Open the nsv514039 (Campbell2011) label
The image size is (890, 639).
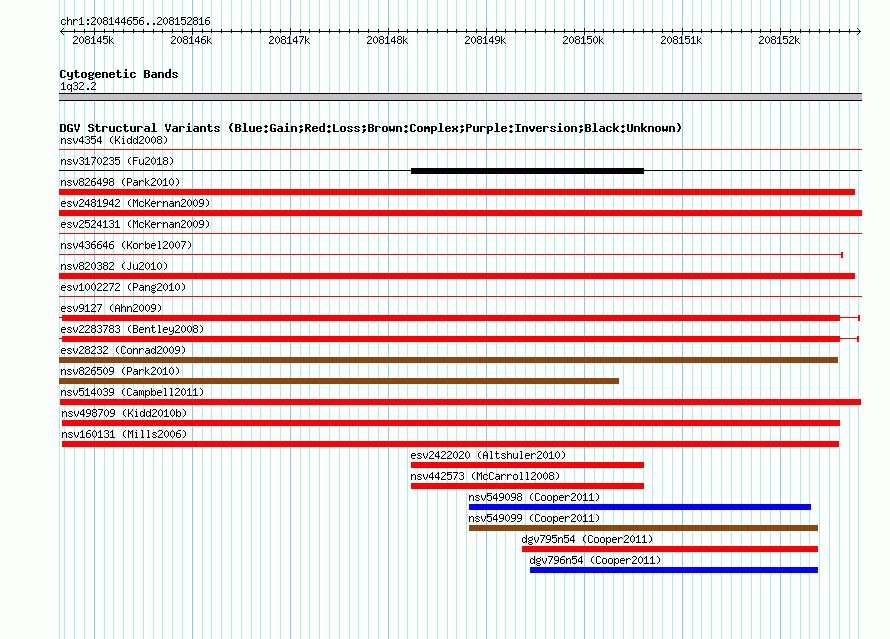click(x=132, y=392)
